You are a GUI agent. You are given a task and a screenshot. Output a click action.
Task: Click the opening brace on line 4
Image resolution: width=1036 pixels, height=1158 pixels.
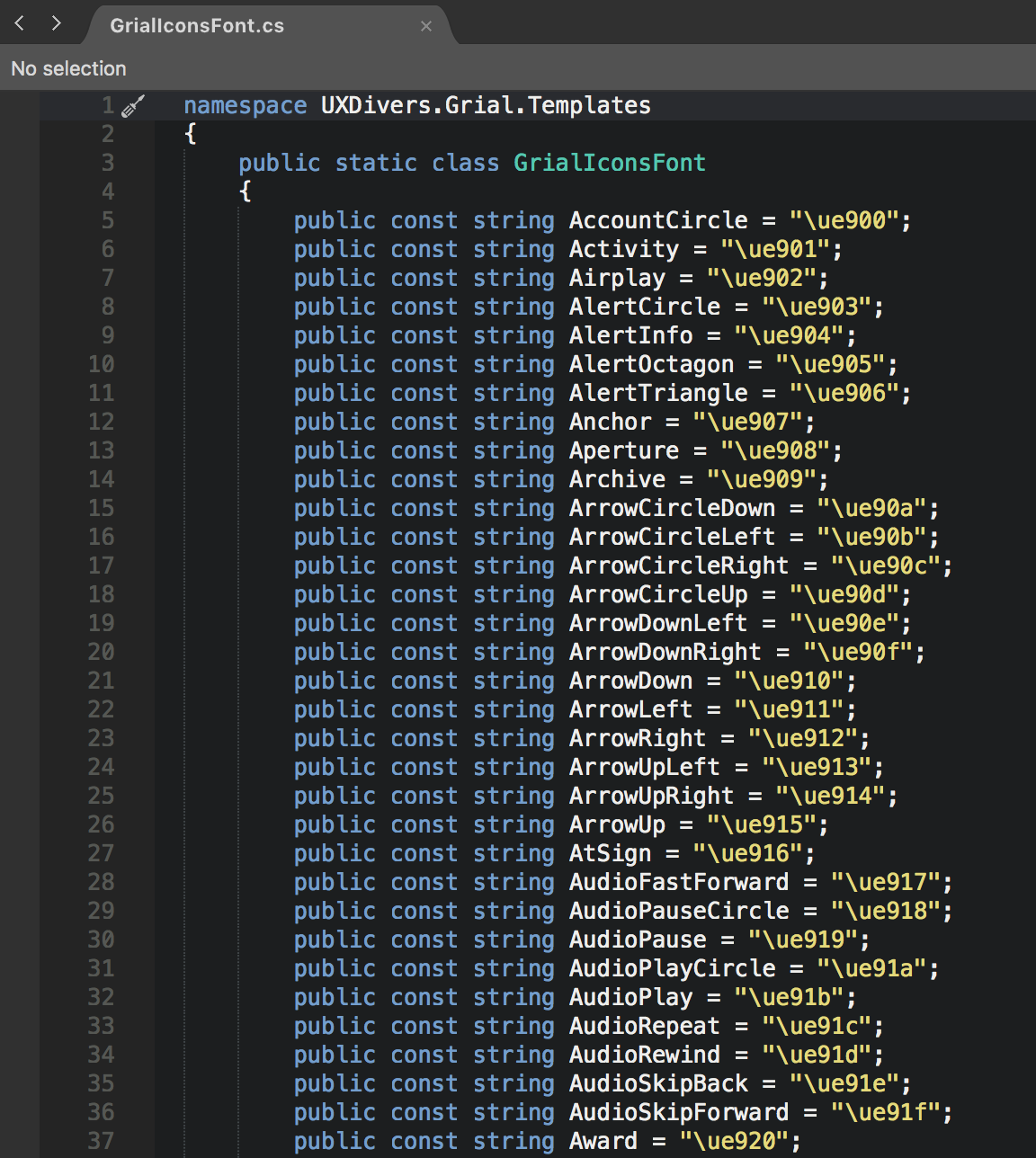246,192
